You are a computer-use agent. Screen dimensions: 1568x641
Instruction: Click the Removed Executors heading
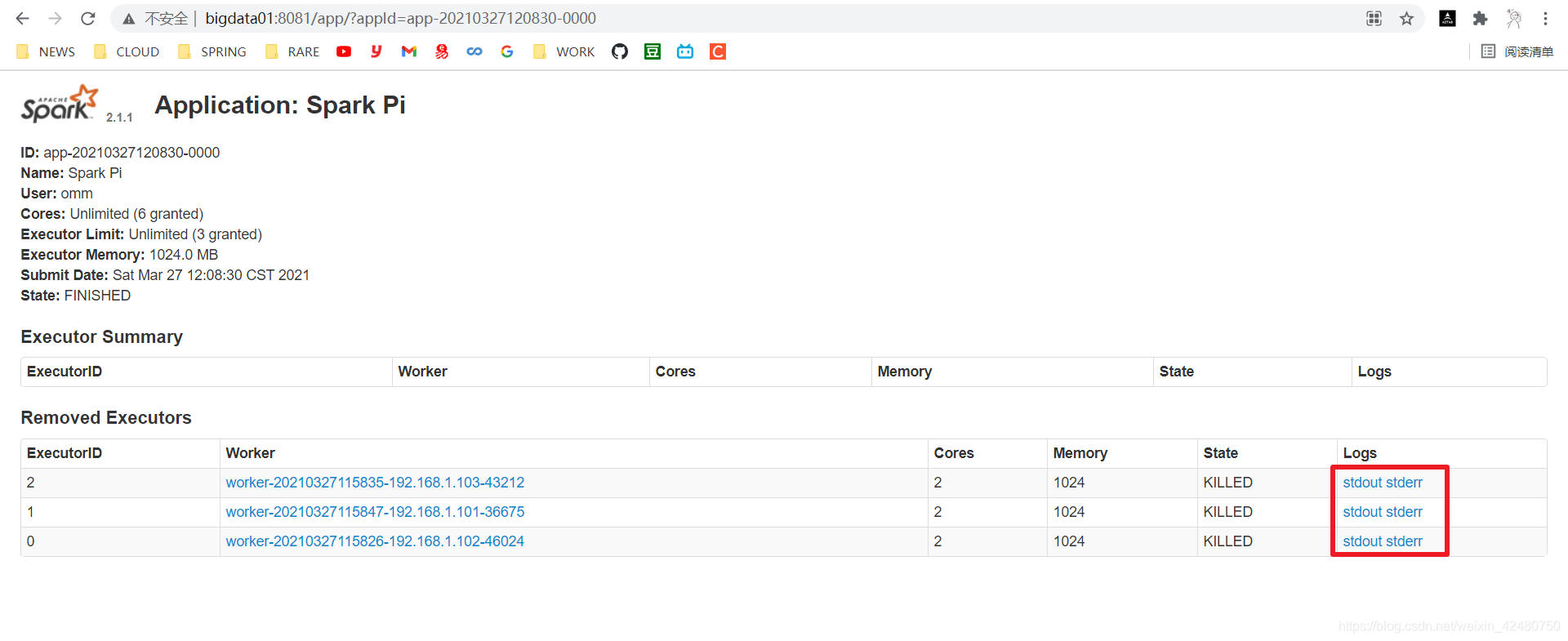click(106, 417)
